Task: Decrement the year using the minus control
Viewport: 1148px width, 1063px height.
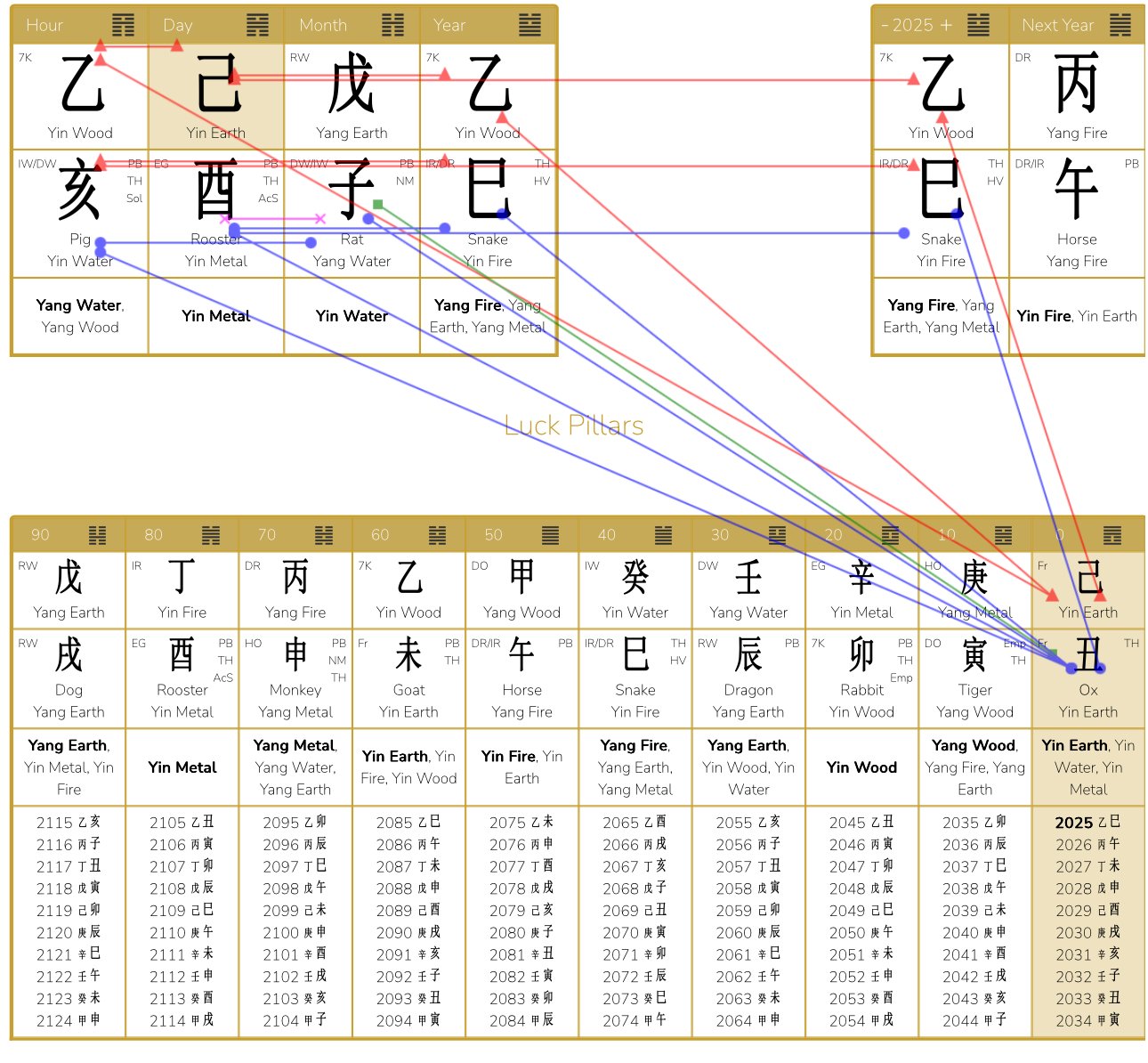Action: pyautogui.click(x=884, y=25)
